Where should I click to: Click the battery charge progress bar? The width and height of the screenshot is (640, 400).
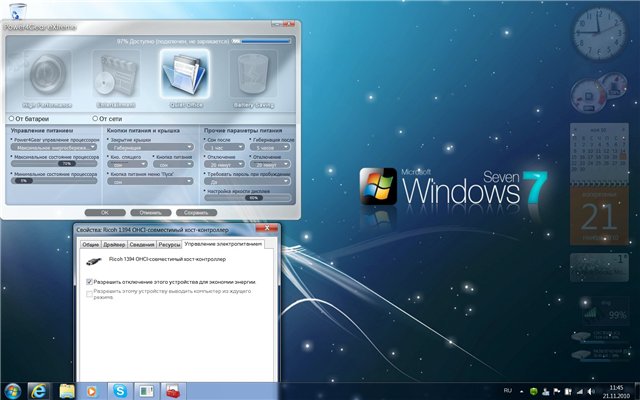261,41
